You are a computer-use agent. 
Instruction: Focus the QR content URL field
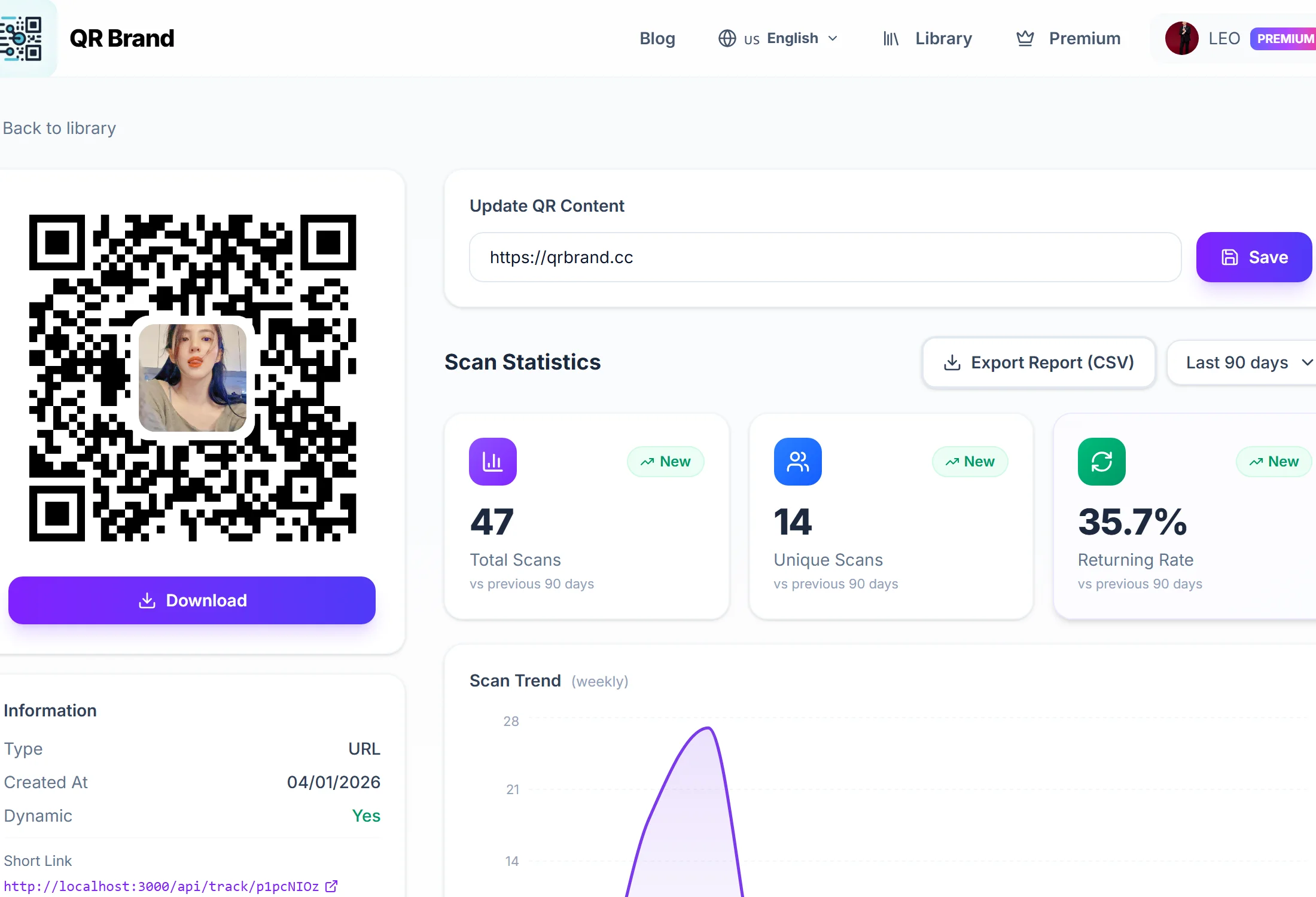click(x=825, y=257)
